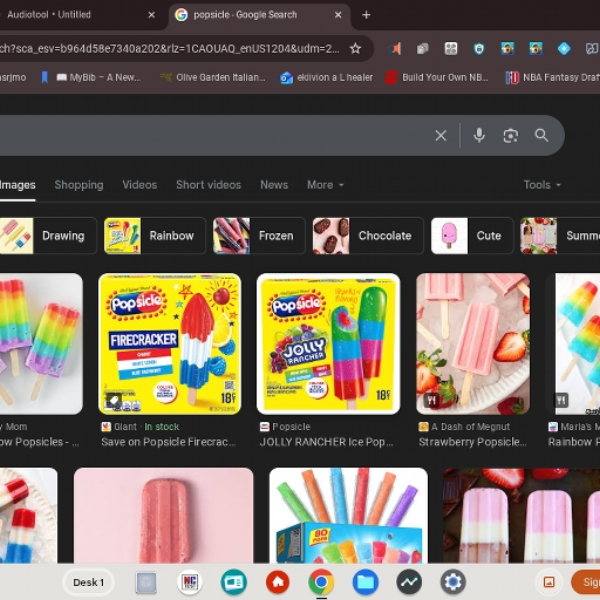Click the white grid-squares extension icon
600x600 pixels.
tap(451, 49)
